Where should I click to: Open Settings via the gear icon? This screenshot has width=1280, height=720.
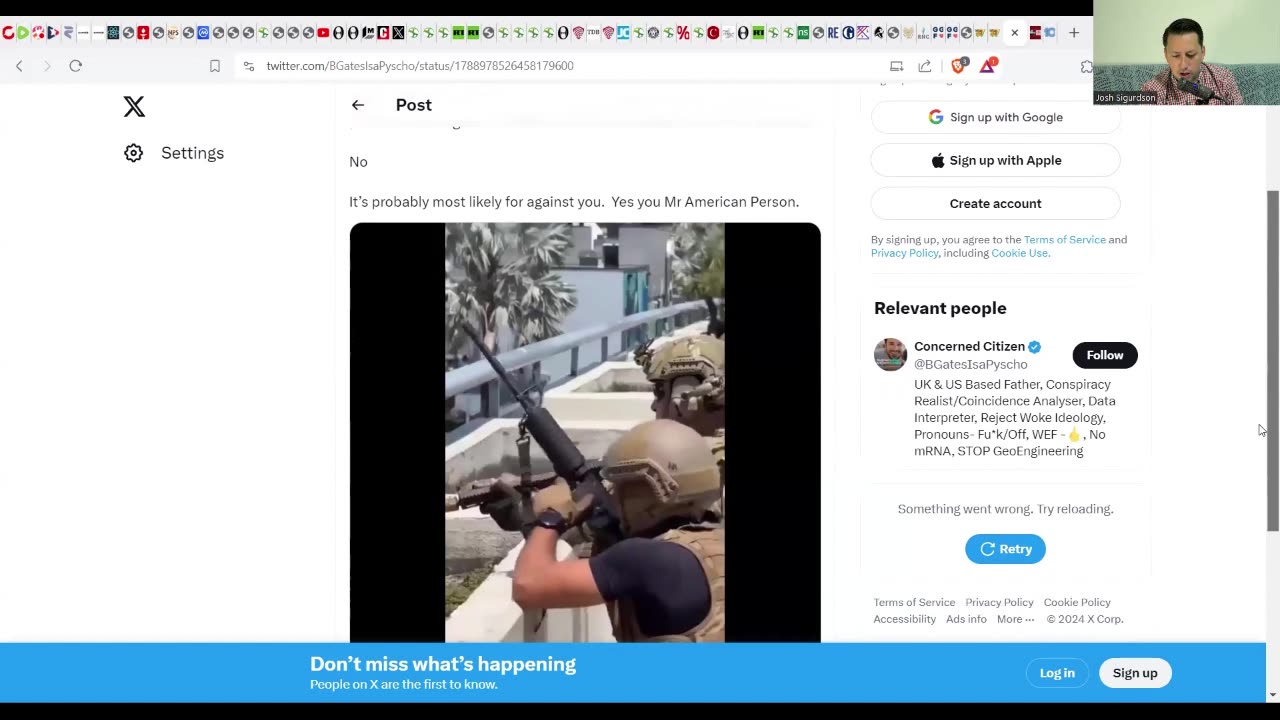[134, 153]
